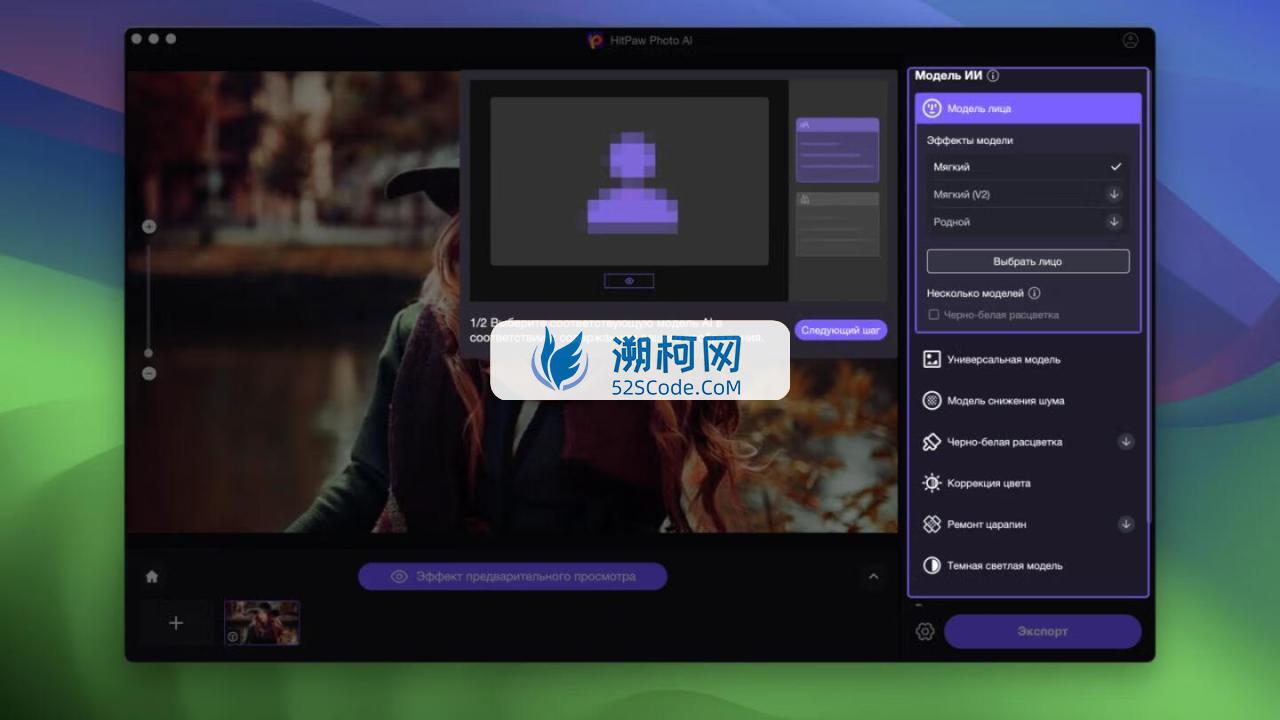
Task: Download the Черно-белая расцветка model
Action: tap(1126, 441)
